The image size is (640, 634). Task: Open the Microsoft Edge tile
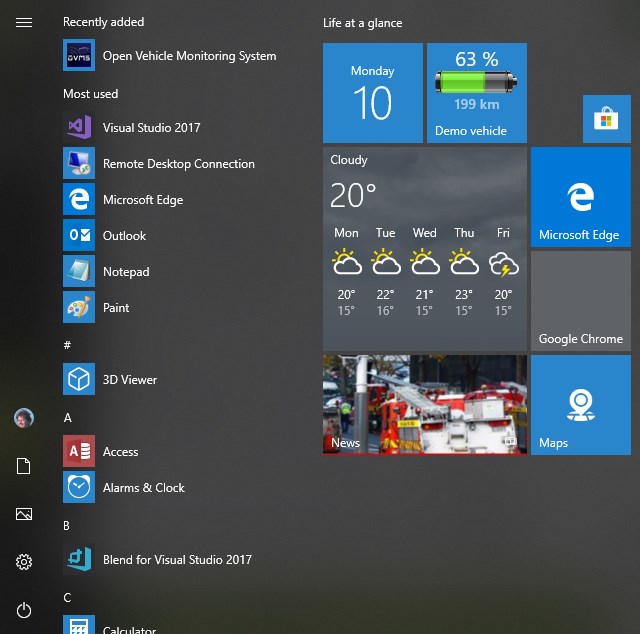(x=581, y=197)
